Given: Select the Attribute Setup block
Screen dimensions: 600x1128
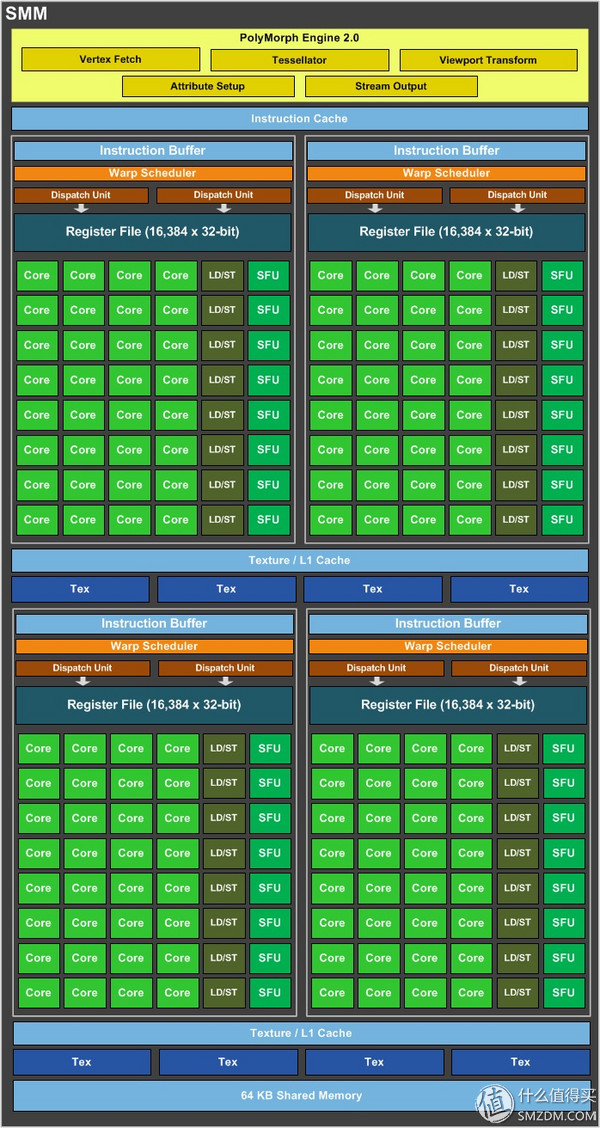Looking at the screenshot, I should 207,86.
